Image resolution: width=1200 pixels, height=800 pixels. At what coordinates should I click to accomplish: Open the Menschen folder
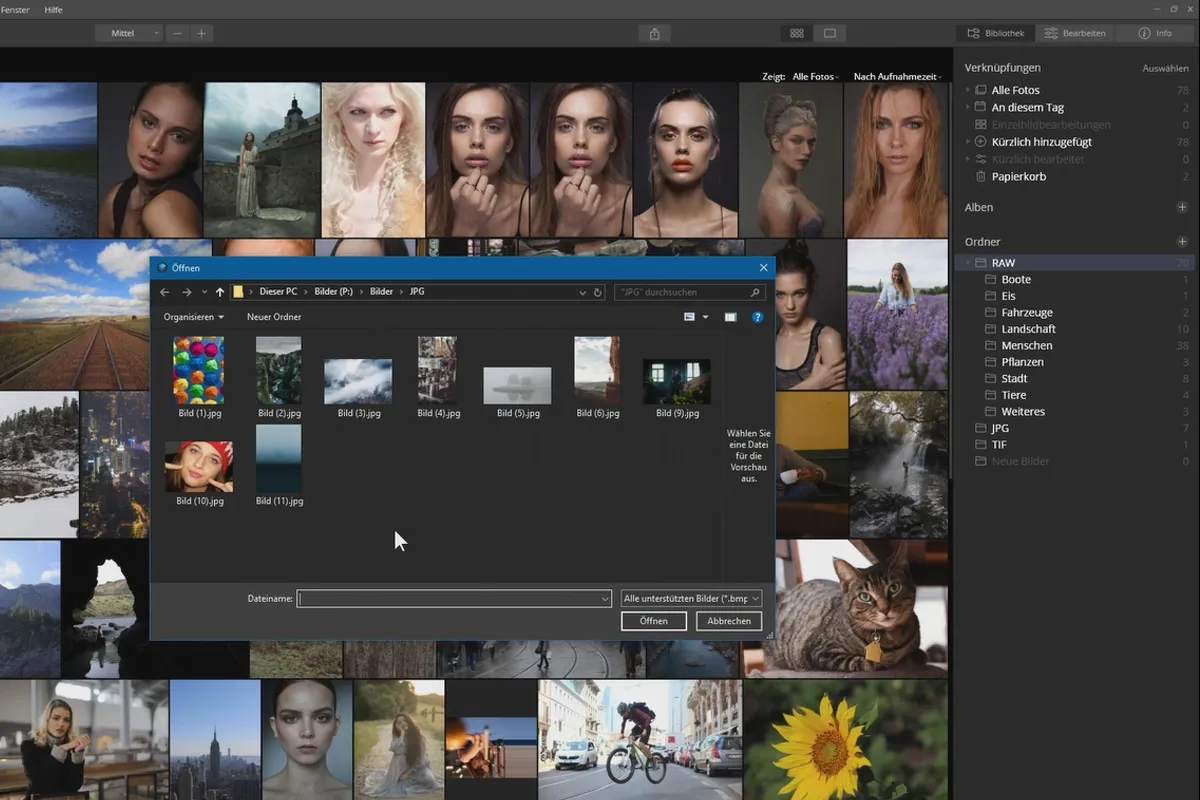click(1026, 345)
